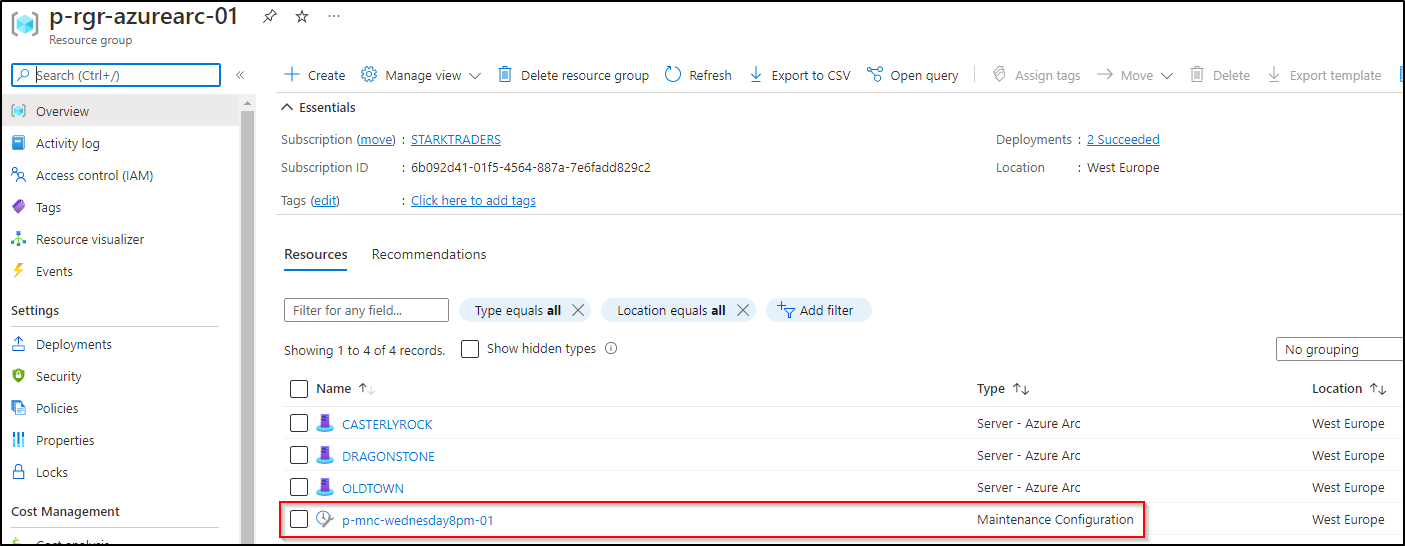Click Create in the toolbar
The width and height of the screenshot is (1405, 546).
(315, 75)
